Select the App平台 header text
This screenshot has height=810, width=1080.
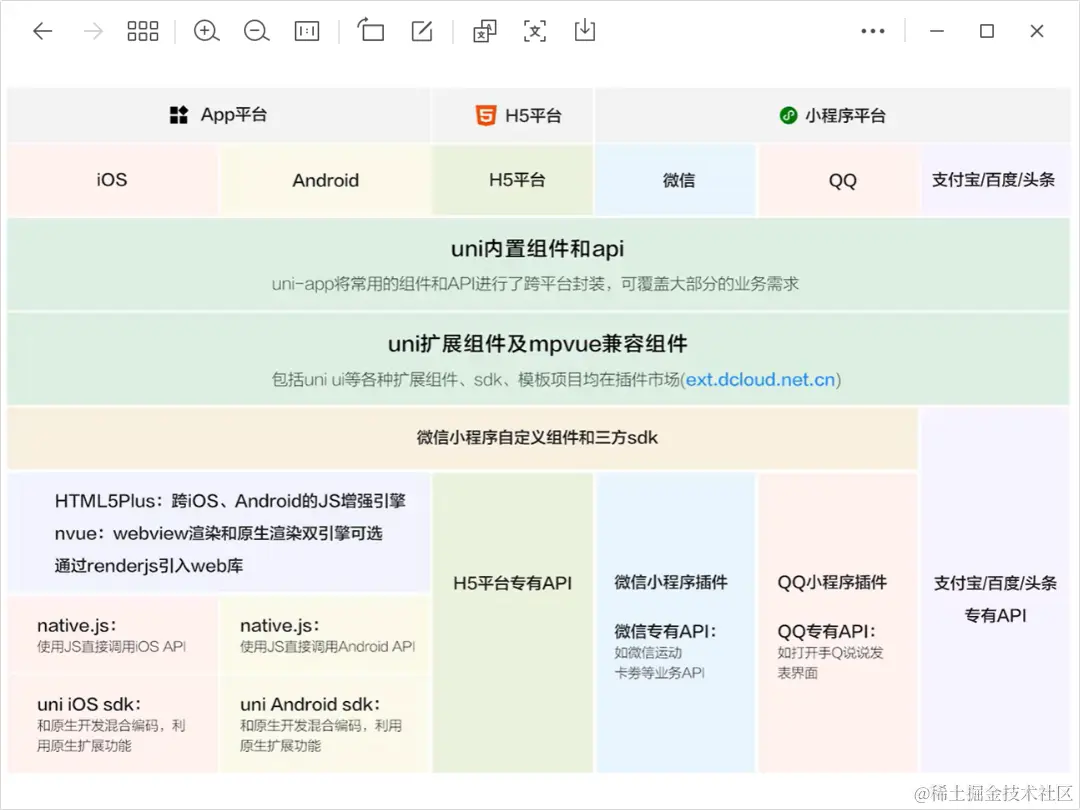coord(233,115)
